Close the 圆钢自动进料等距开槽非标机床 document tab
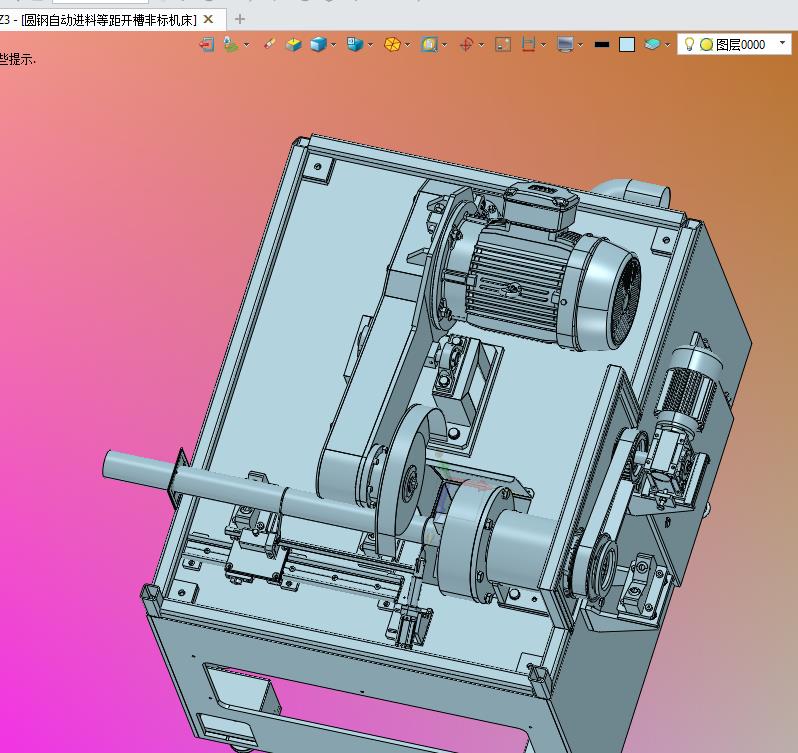798x753 pixels. (208, 19)
